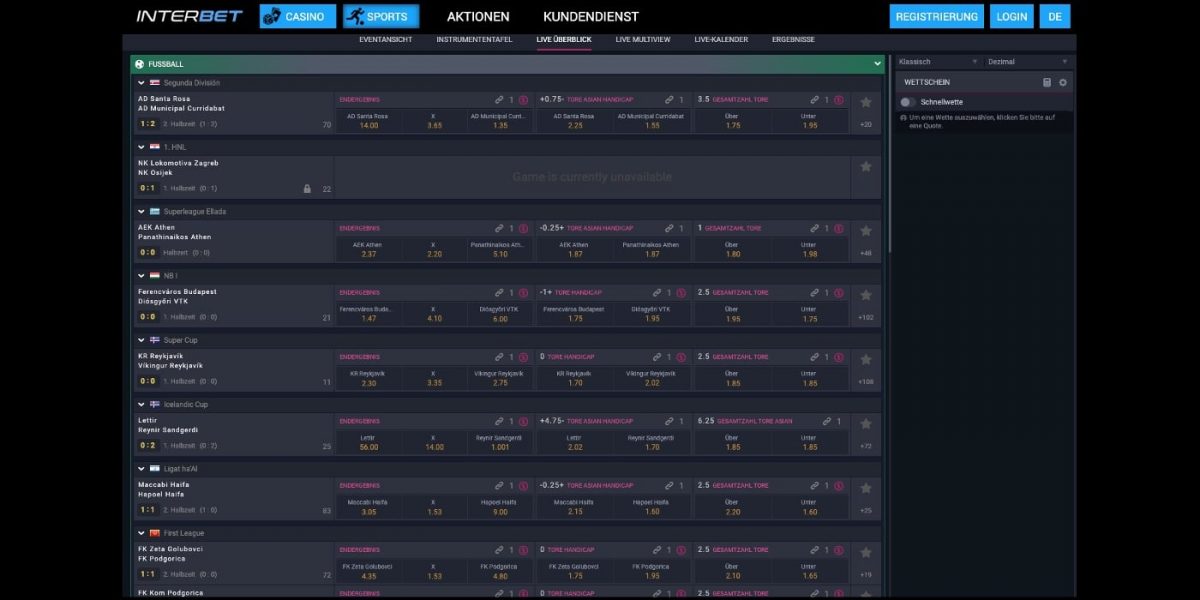
Task: Collapse the Ligat ha'Al league
Action: (140, 469)
